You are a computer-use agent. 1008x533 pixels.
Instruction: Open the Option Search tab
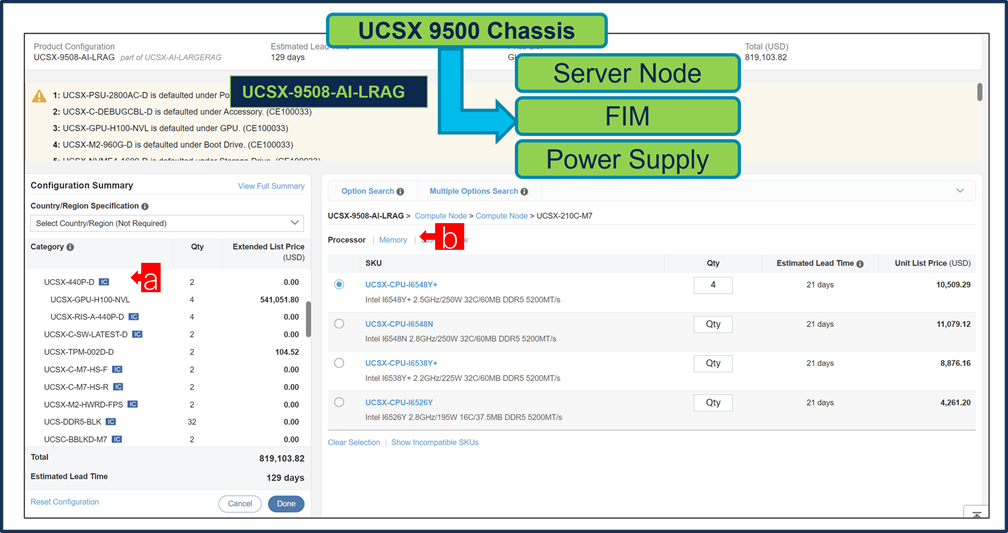pos(372,192)
